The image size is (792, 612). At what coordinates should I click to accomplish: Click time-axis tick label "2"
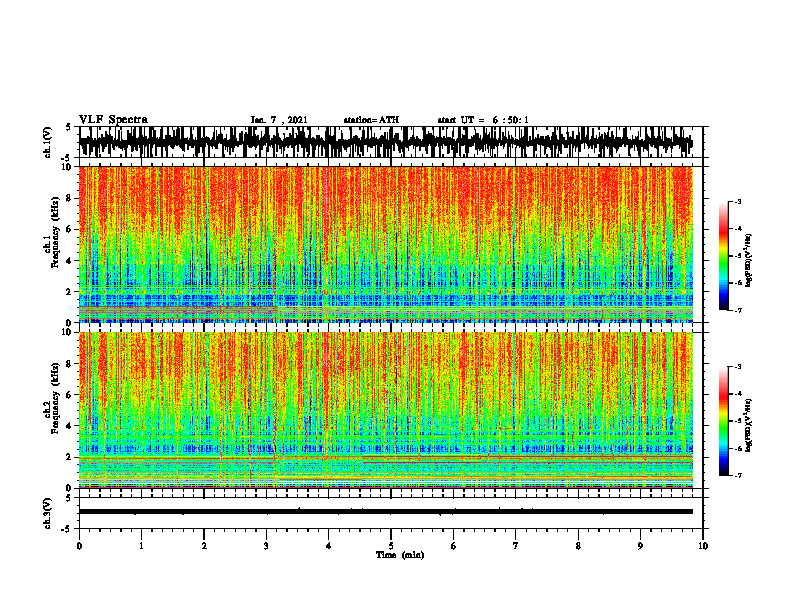click(x=204, y=546)
